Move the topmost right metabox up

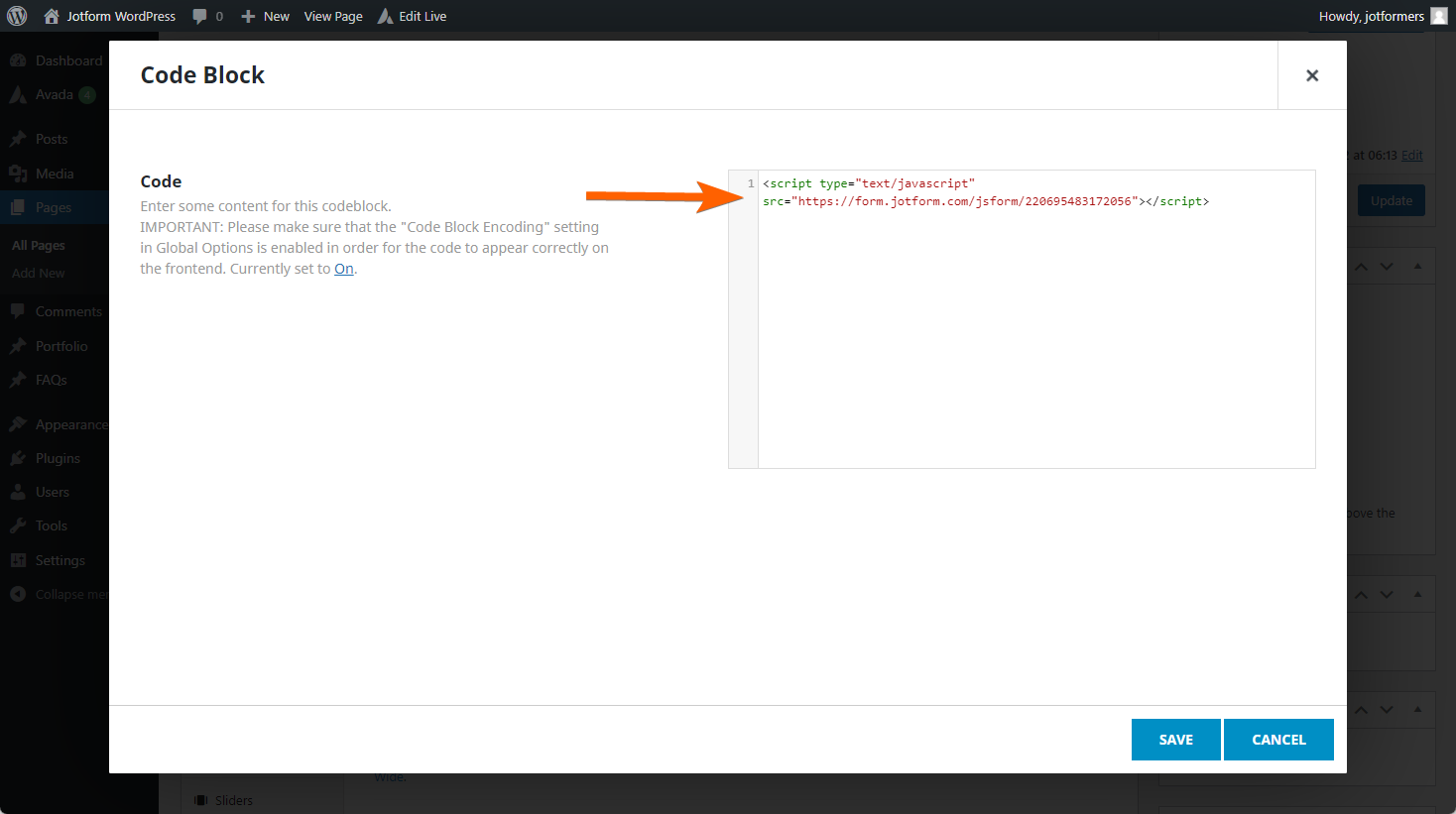click(x=1361, y=267)
